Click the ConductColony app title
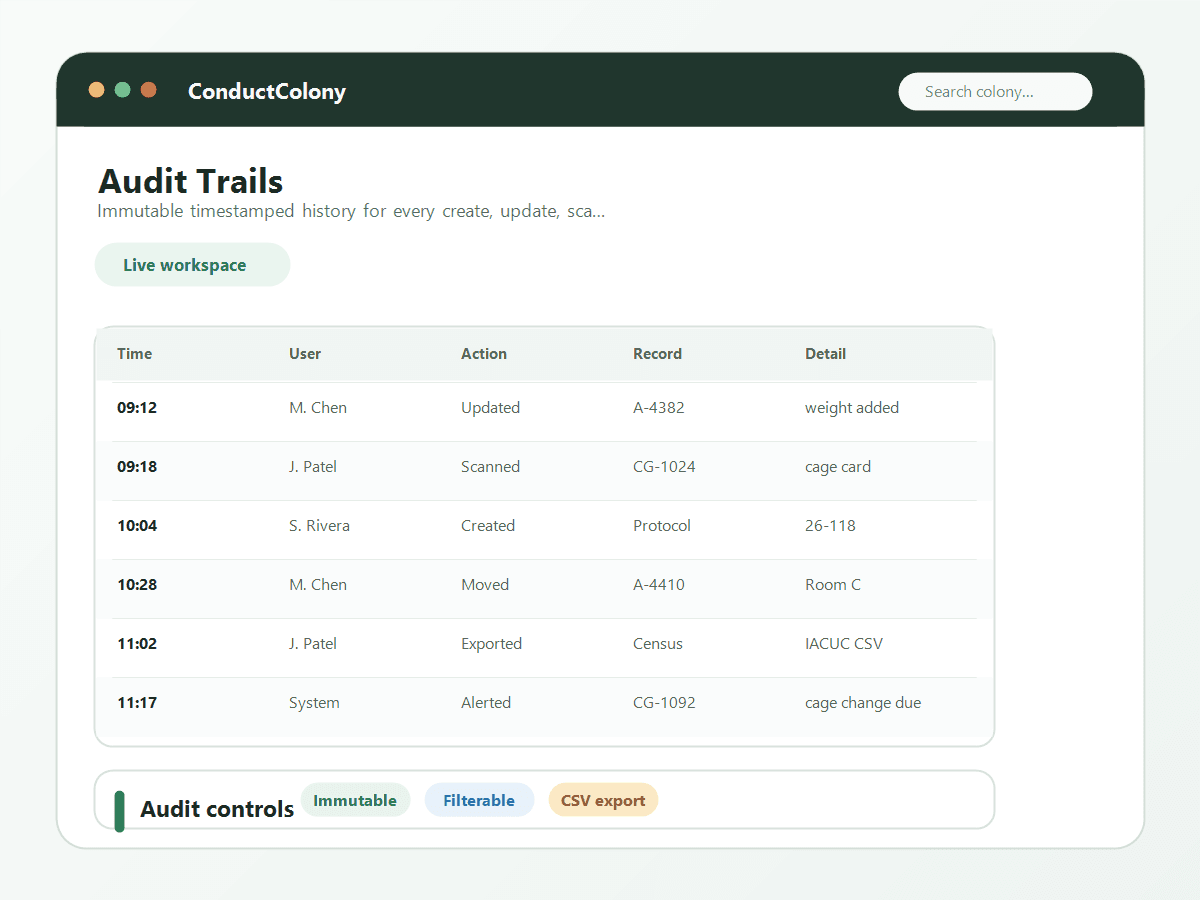Screen dimensions: 1200x900 click(x=267, y=91)
